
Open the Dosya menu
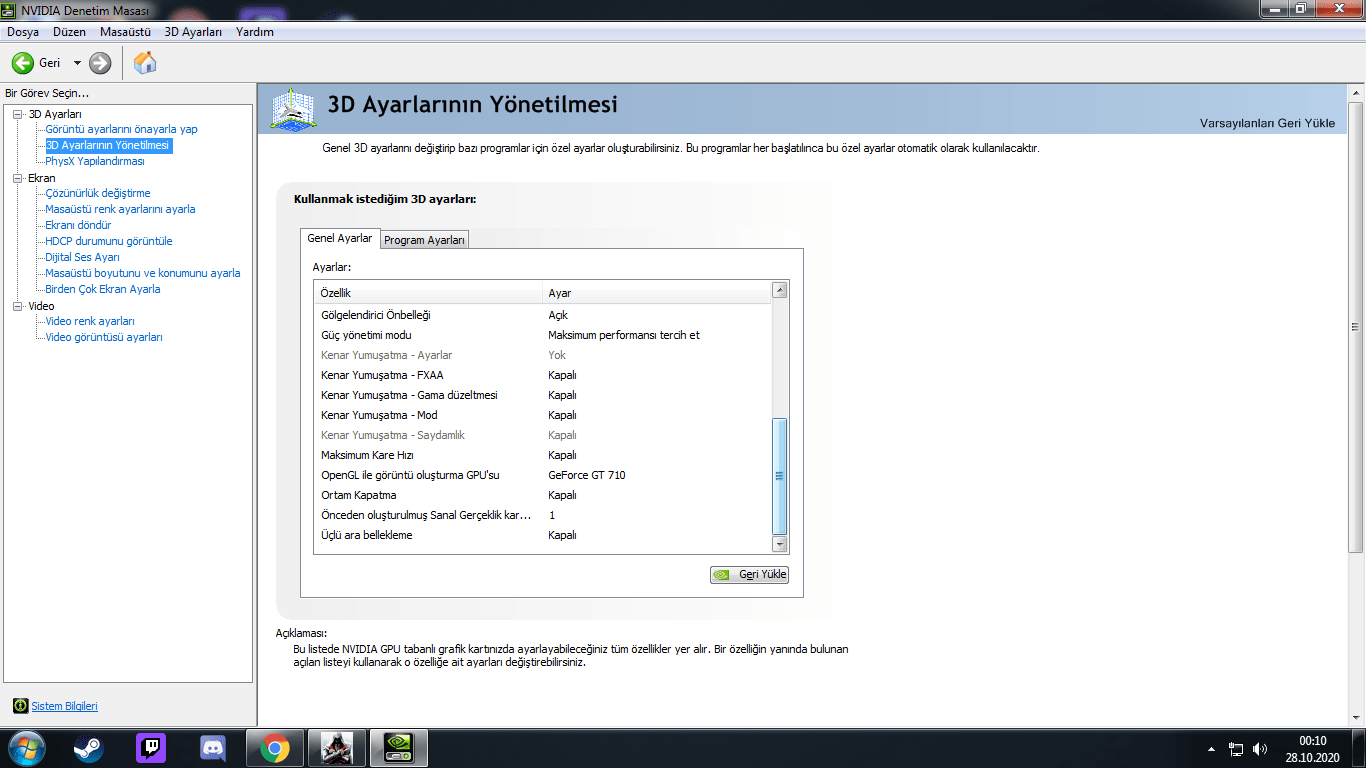click(x=23, y=32)
